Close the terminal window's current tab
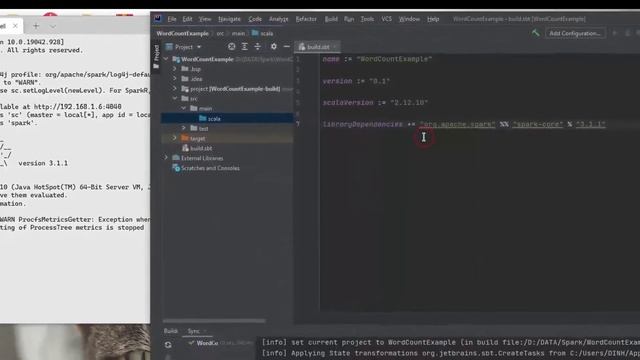 (x=15, y=26)
